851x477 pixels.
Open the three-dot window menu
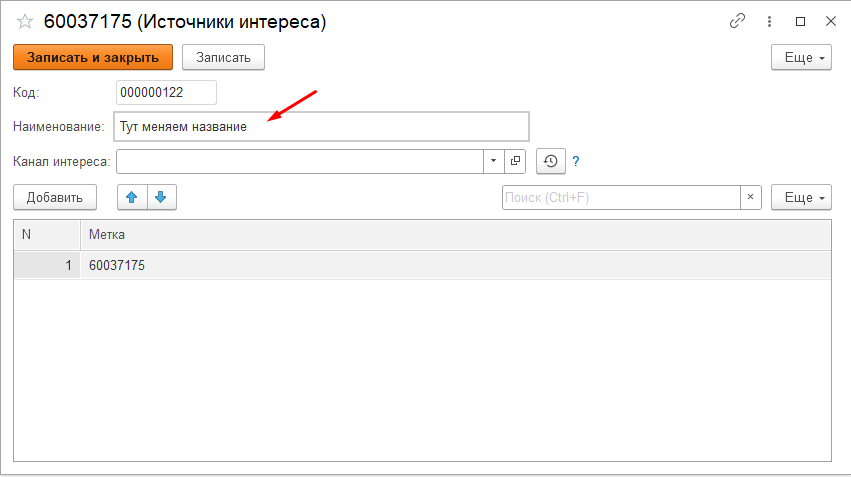coord(769,21)
